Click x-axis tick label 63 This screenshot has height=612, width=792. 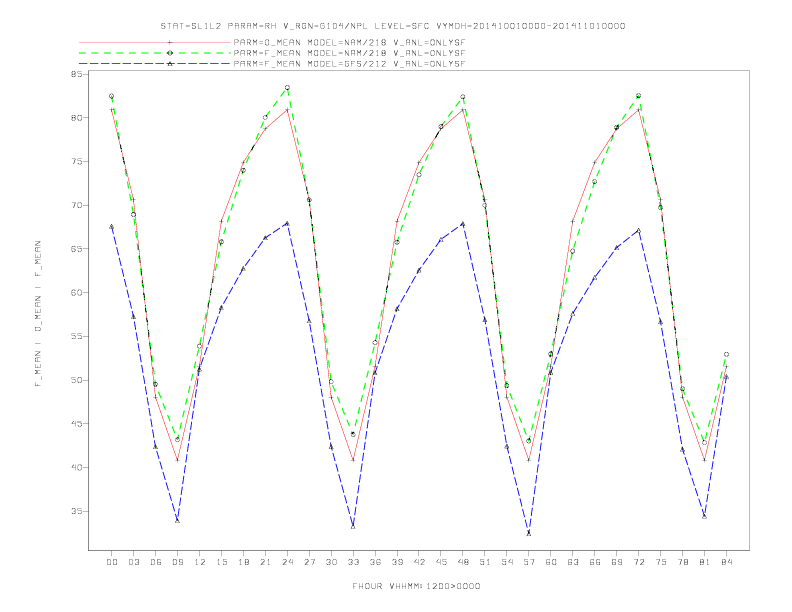[x=573, y=562]
